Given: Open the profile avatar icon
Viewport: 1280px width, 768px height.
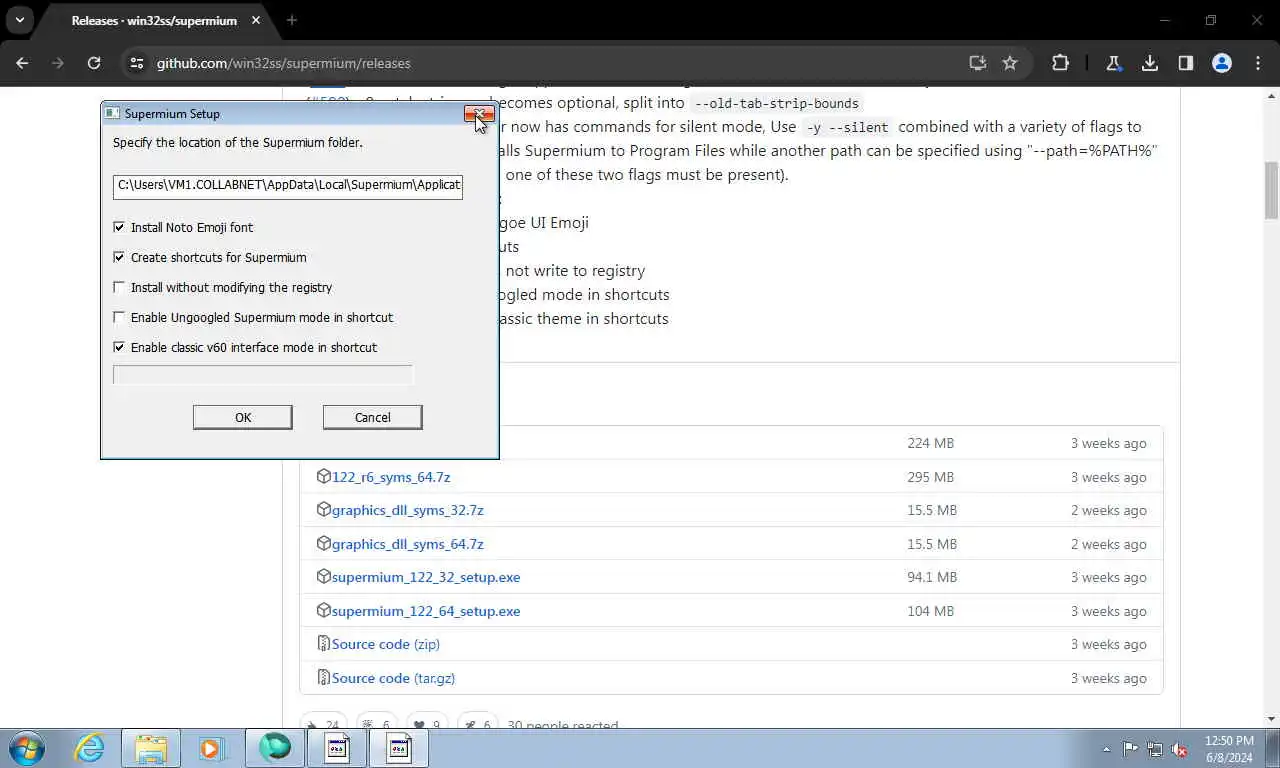Looking at the screenshot, I should tap(1222, 63).
